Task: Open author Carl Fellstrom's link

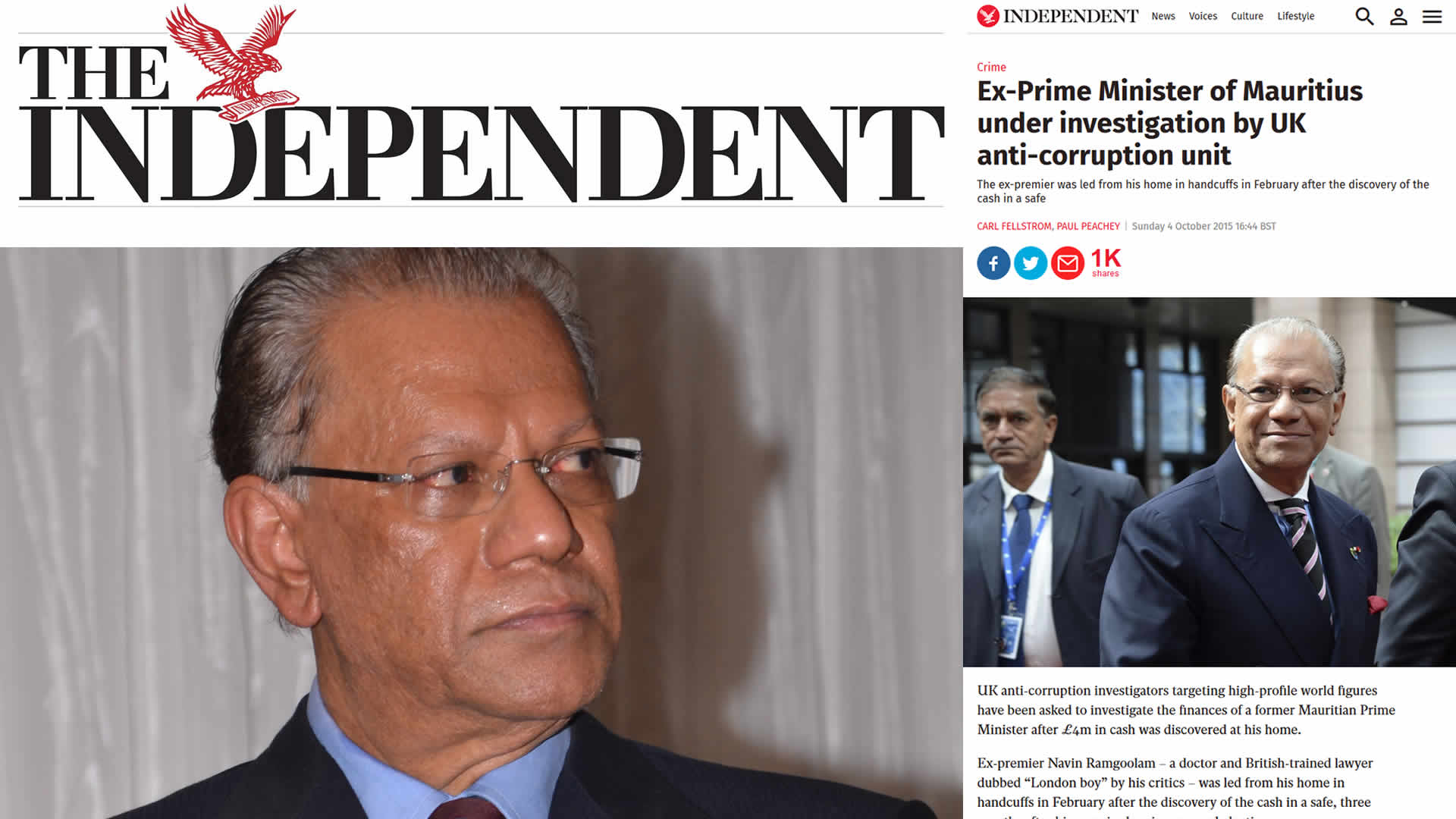Action: 1014,226
